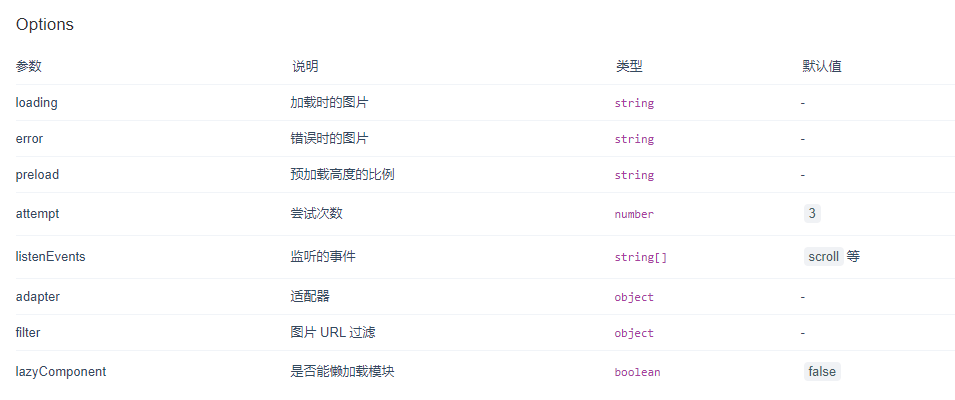This screenshot has height=400, width=955.
Task: Select the preload parameter name
Action: 37,175
